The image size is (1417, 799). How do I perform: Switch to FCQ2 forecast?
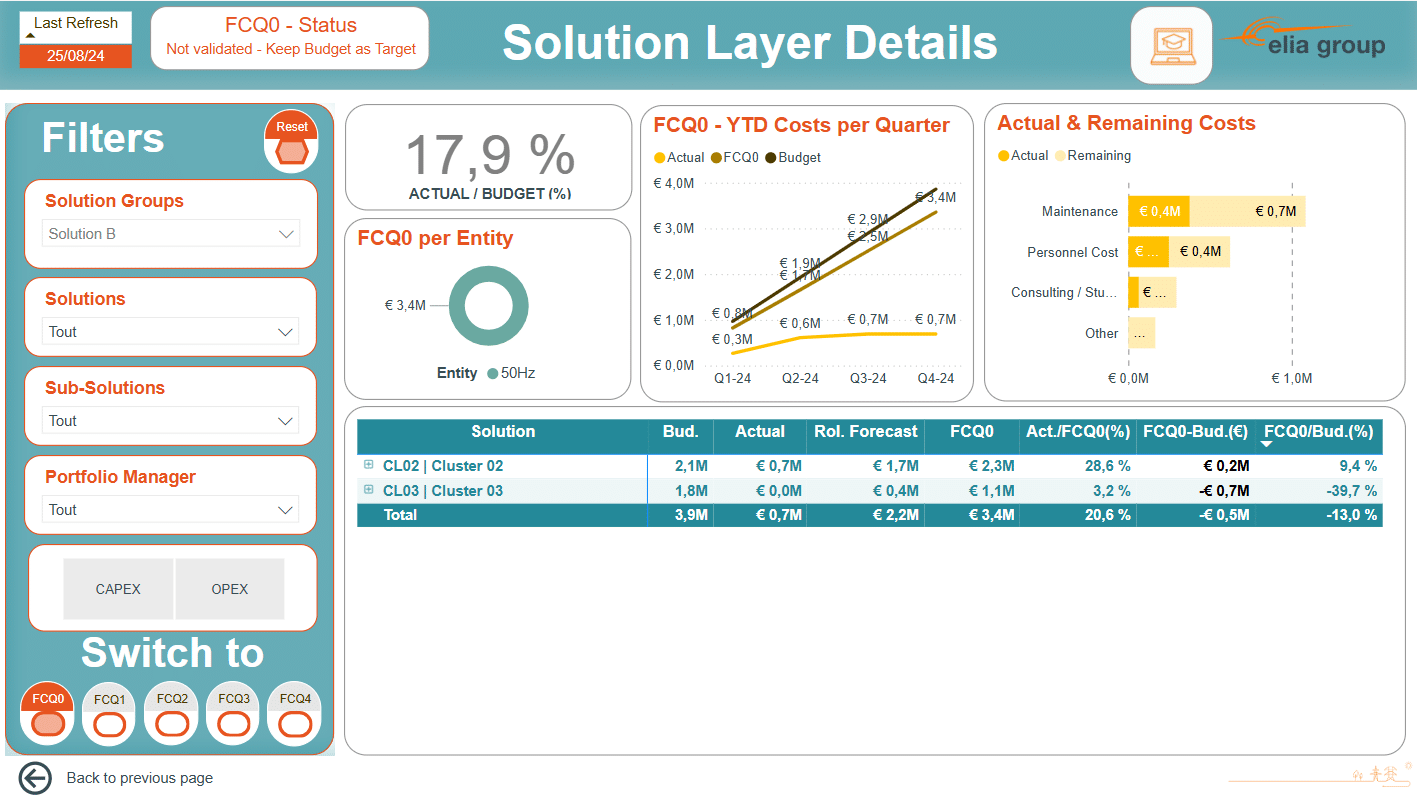pyautogui.click(x=171, y=714)
